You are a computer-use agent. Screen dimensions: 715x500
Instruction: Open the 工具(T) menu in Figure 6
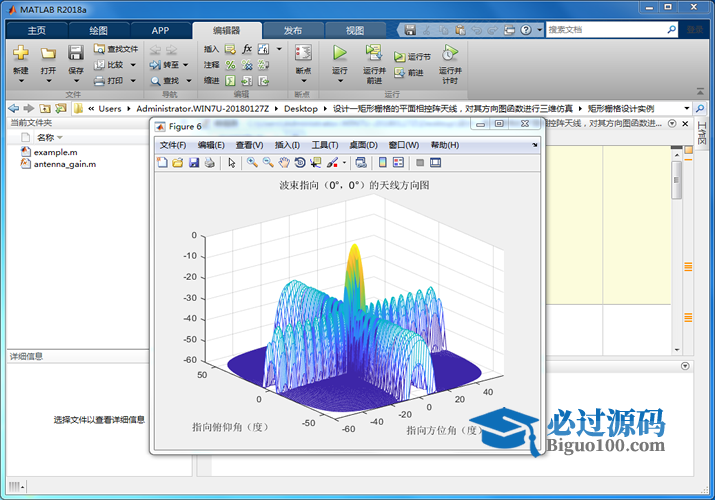coord(326,145)
